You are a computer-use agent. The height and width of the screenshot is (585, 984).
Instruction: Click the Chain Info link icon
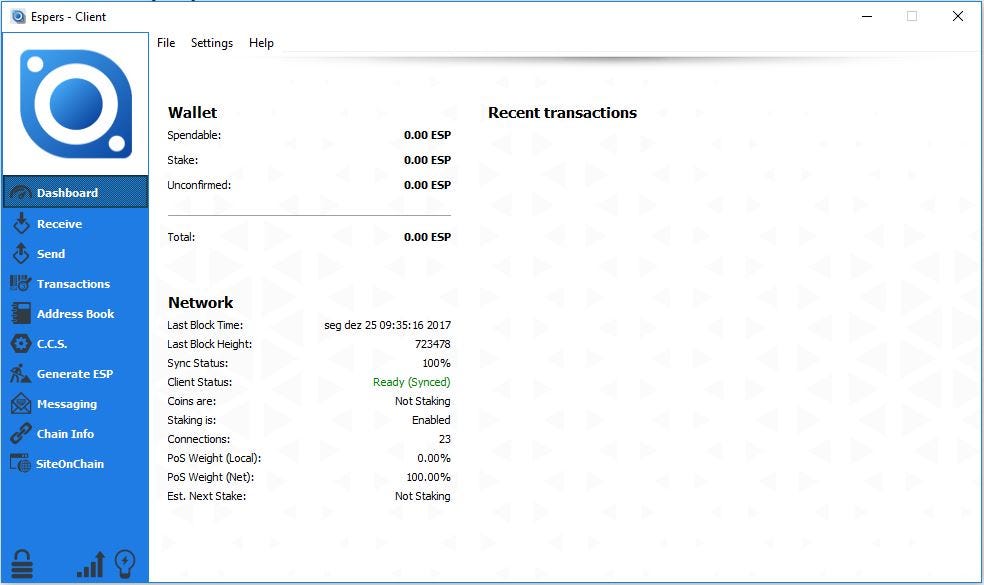coord(21,434)
